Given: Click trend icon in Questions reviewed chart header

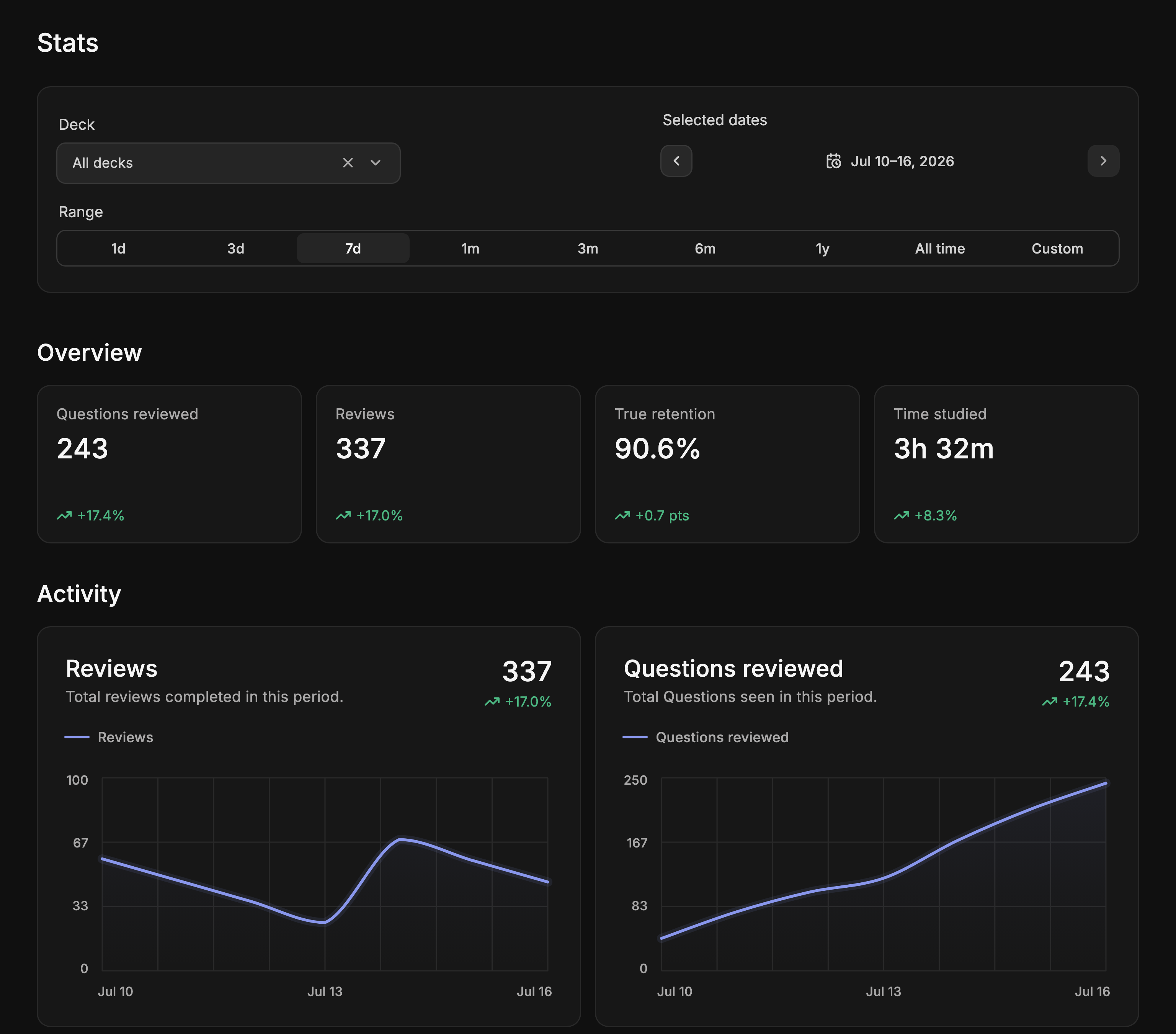Looking at the screenshot, I should coord(1049,701).
